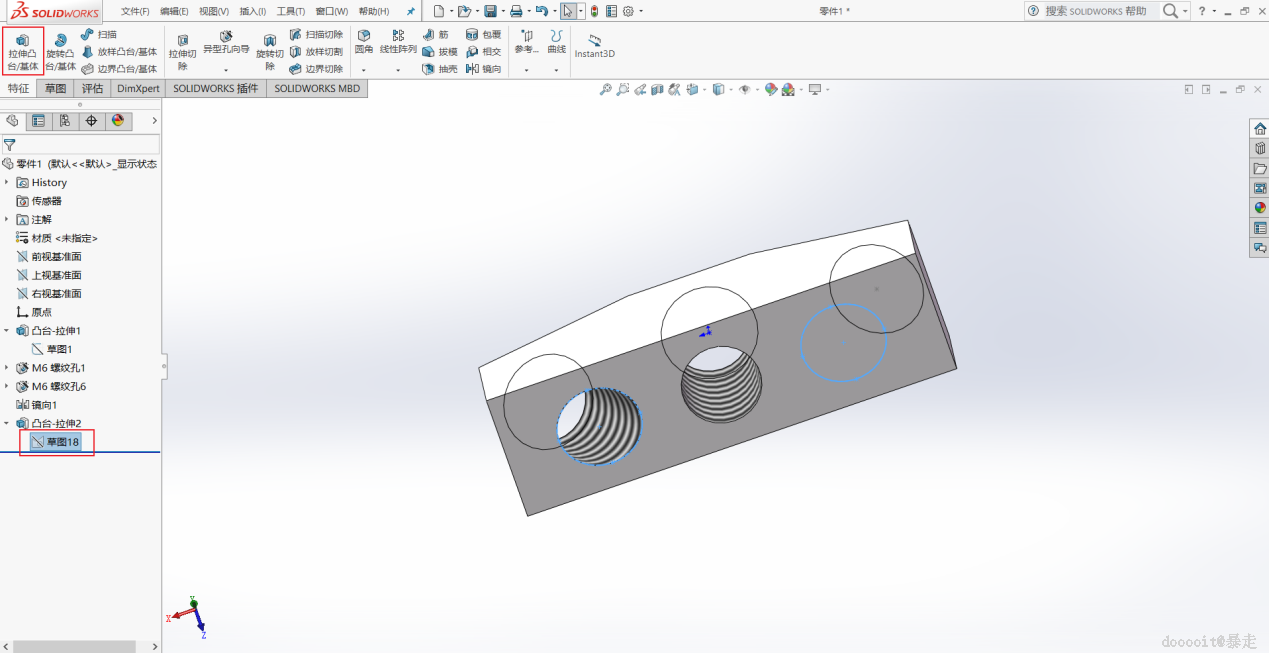Open the appearances color ball in right task pane
1269x653 pixels.
point(1260,207)
